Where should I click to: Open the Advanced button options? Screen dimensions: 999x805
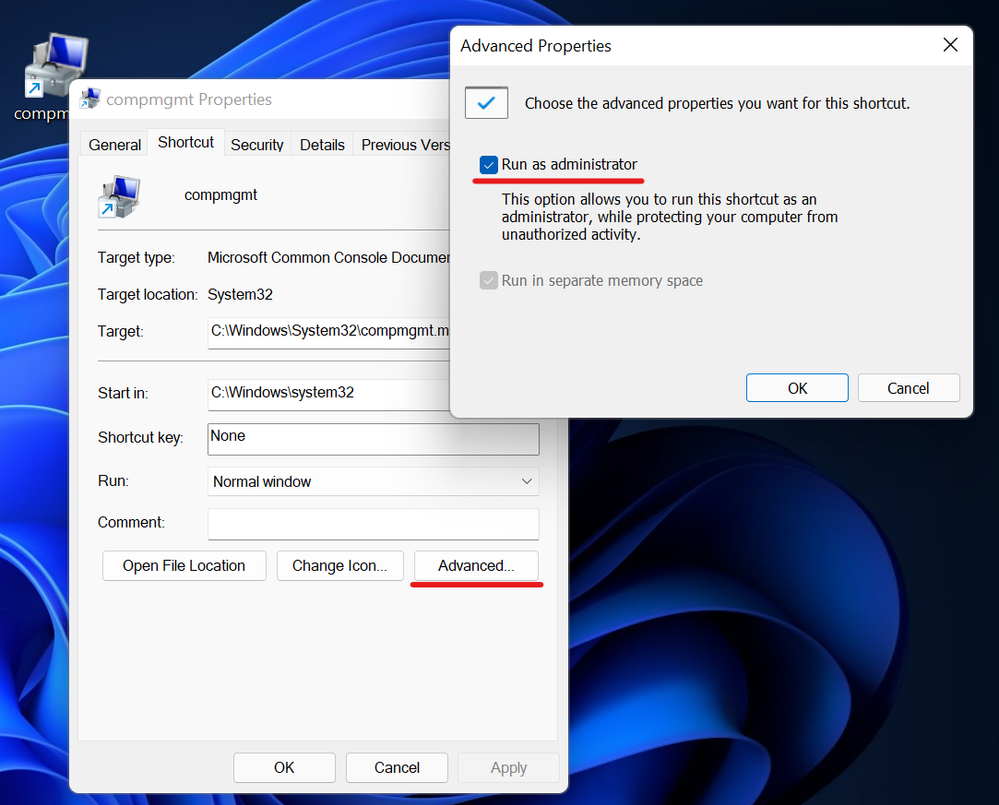(476, 566)
